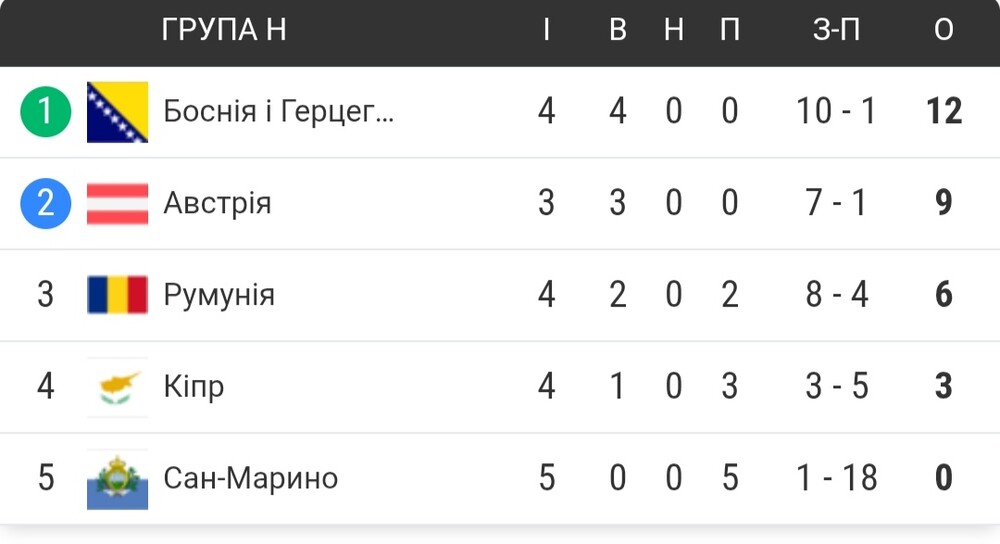Open the Боснія і Герцег… team link
The width and height of the screenshot is (1000, 544).
pos(279,111)
